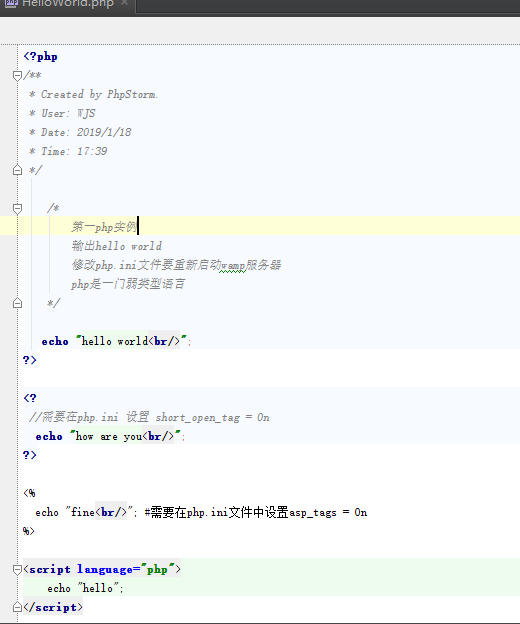Viewport: 520px width, 624px height.
Task: Click the short open tag <?
Action: (30, 398)
